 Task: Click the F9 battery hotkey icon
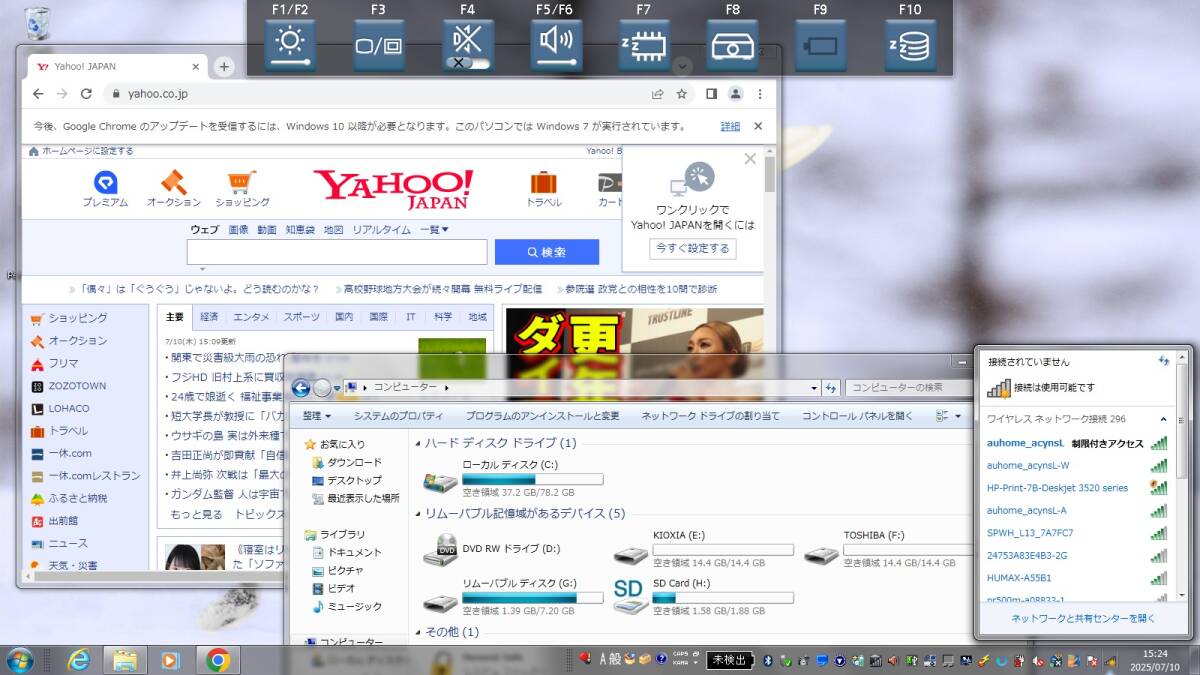pos(820,45)
